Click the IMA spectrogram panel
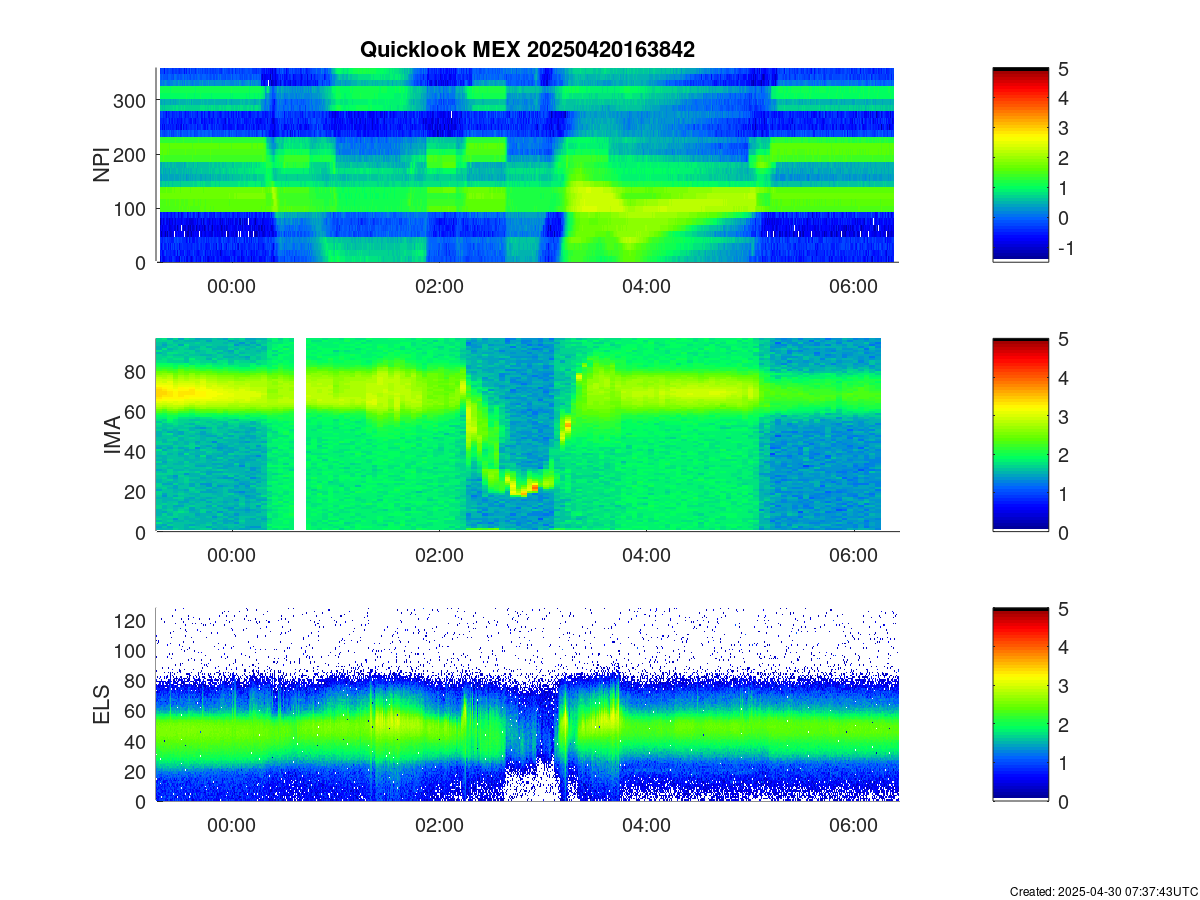Image resolution: width=1200 pixels, height=900 pixels. [527, 435]
